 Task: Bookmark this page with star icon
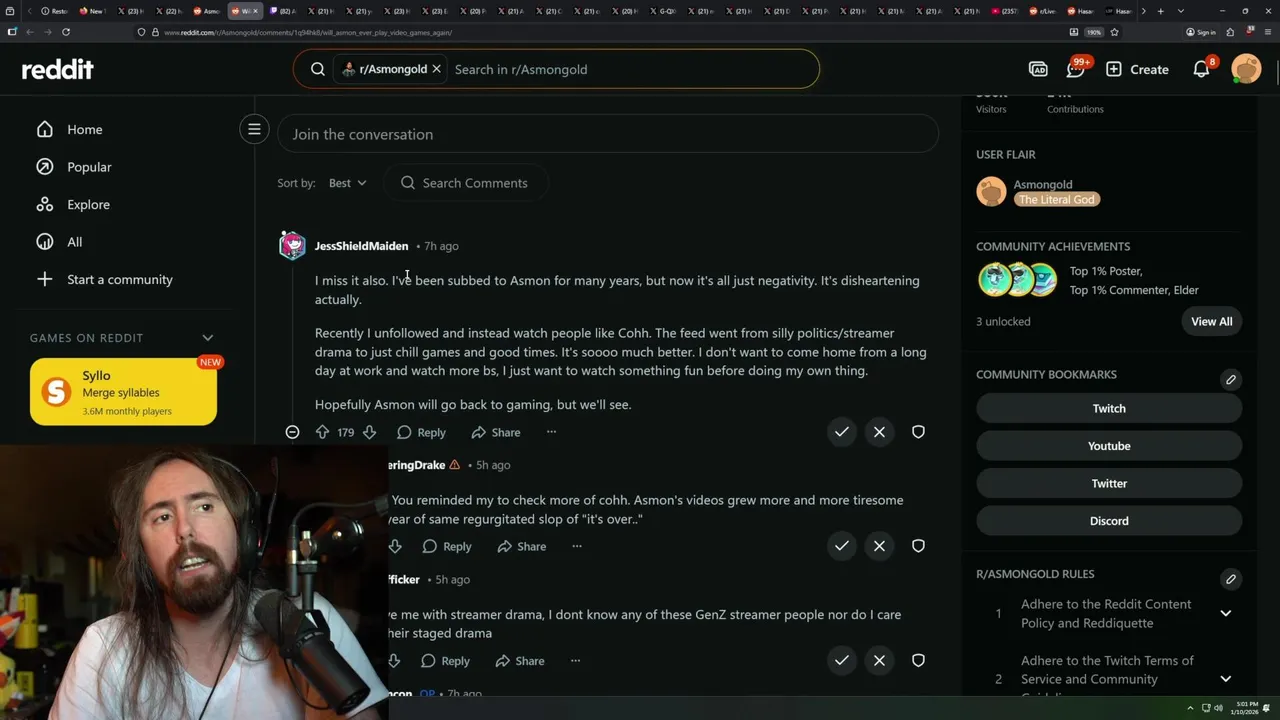pos(1114,32)
